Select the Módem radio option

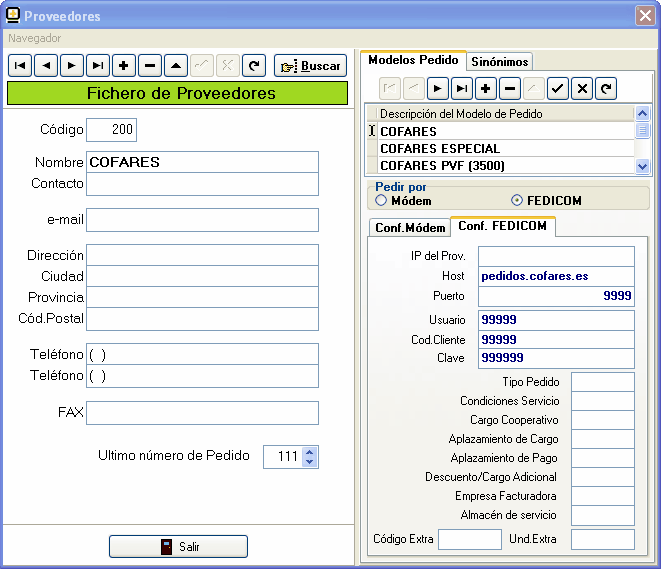pos(381,201)
